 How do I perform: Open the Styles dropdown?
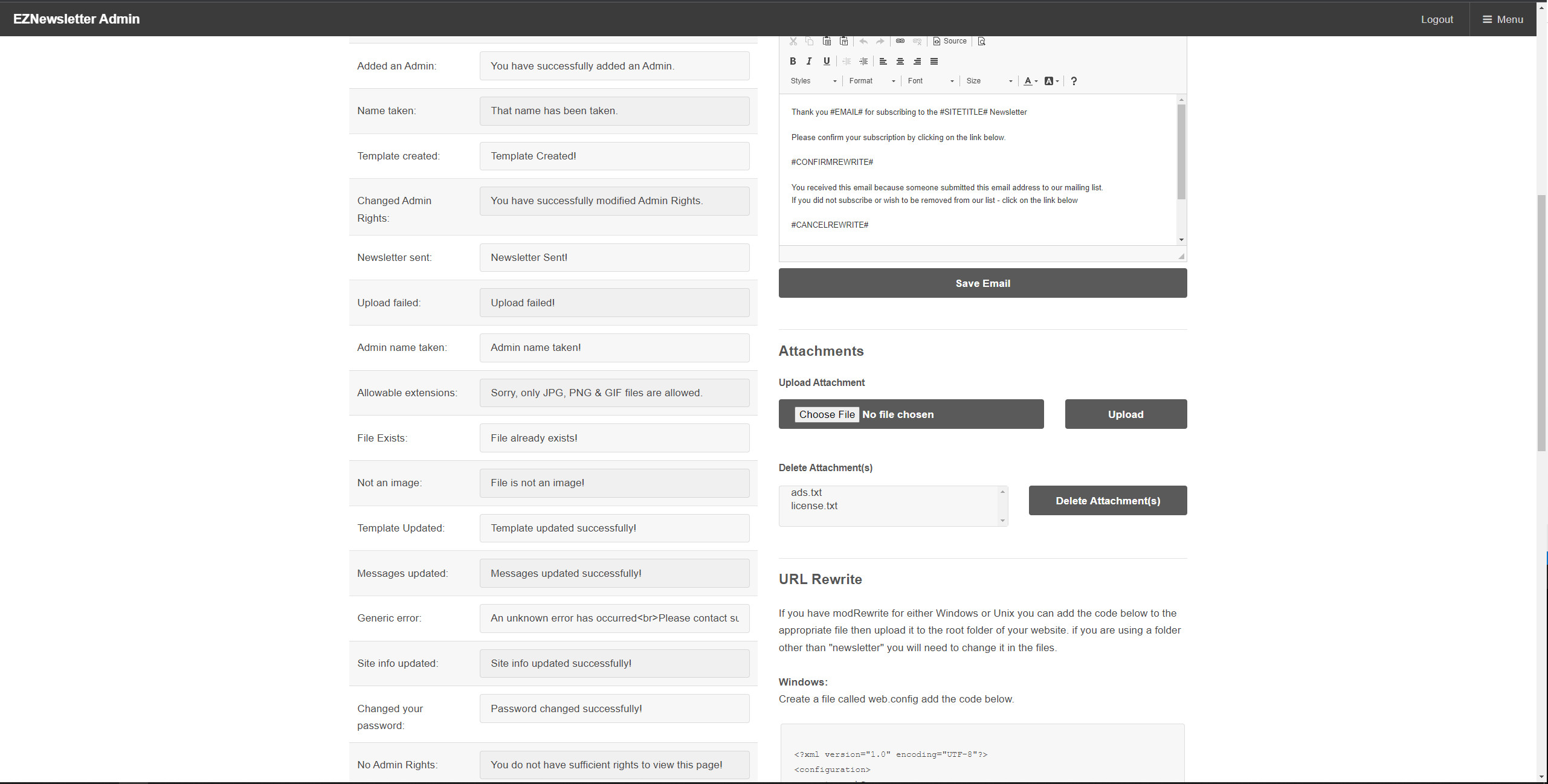pyautogui.click(x=813, y=81)
